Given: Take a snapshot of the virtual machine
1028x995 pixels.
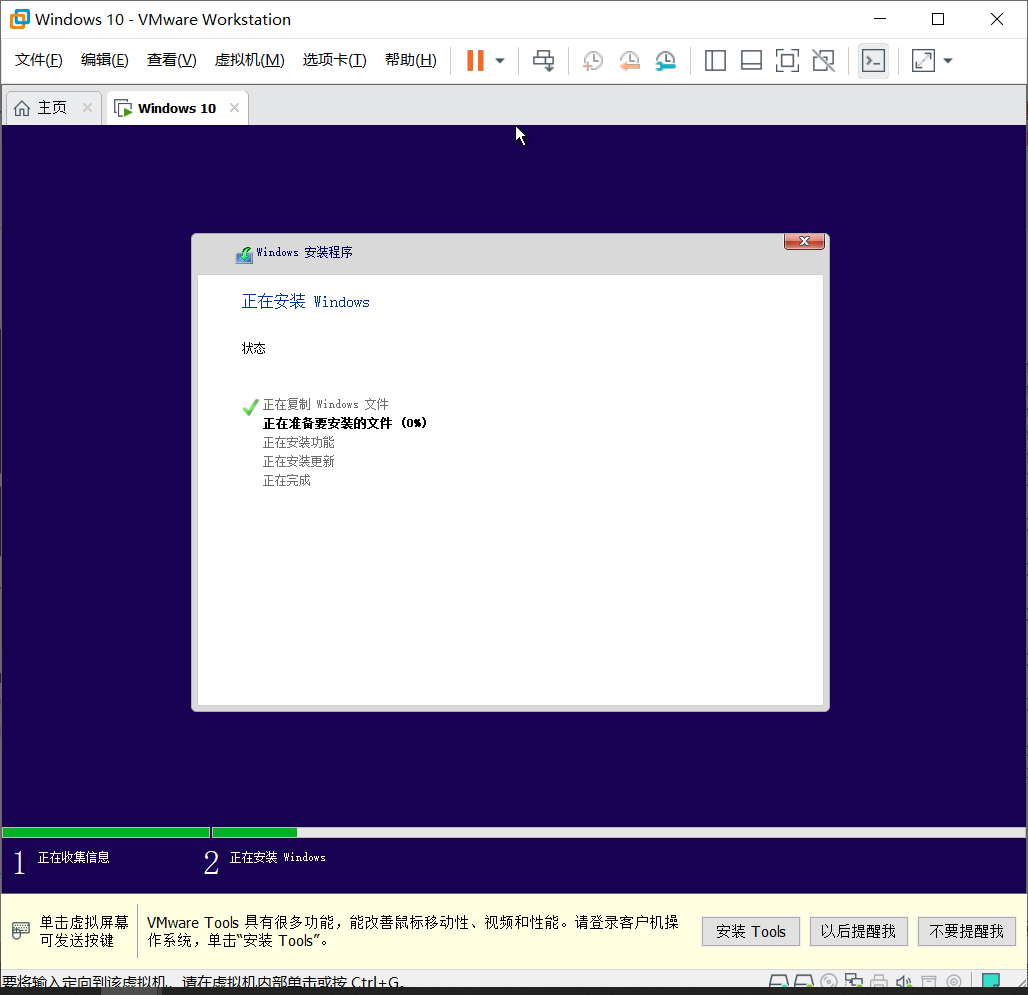Looking at the screenshot, I should point(593,60).
